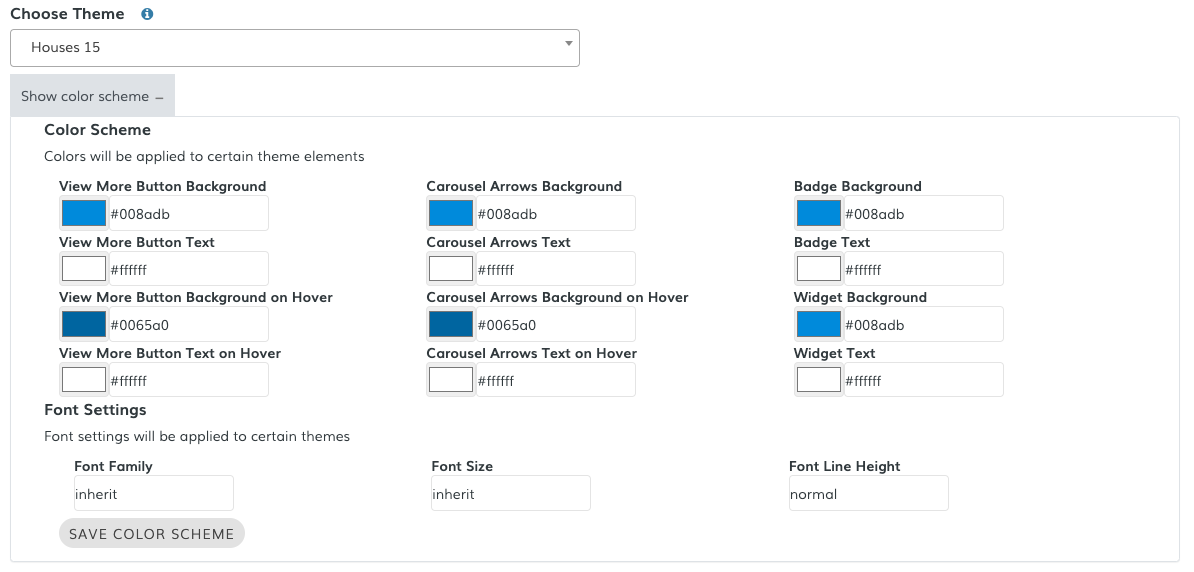Click the Save Color Scheme button

point(152,534)
